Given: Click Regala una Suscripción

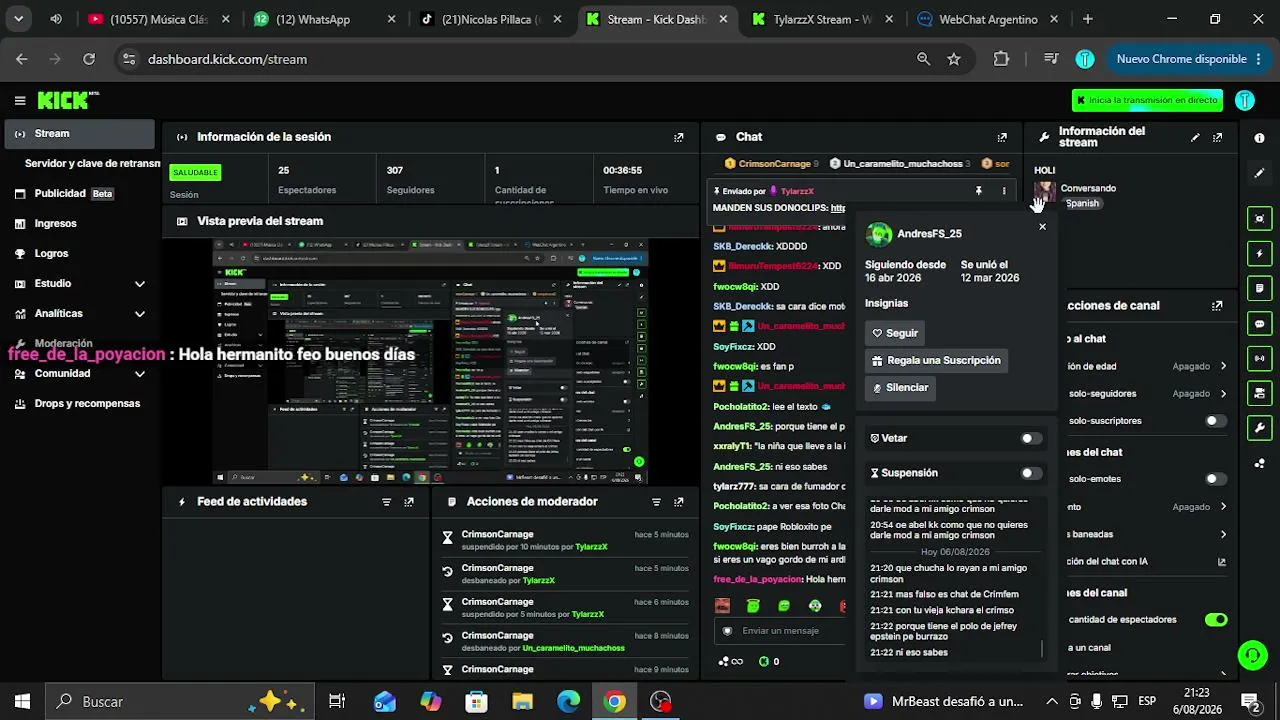Looking at the screenshot, I should [x=936, y=361].
